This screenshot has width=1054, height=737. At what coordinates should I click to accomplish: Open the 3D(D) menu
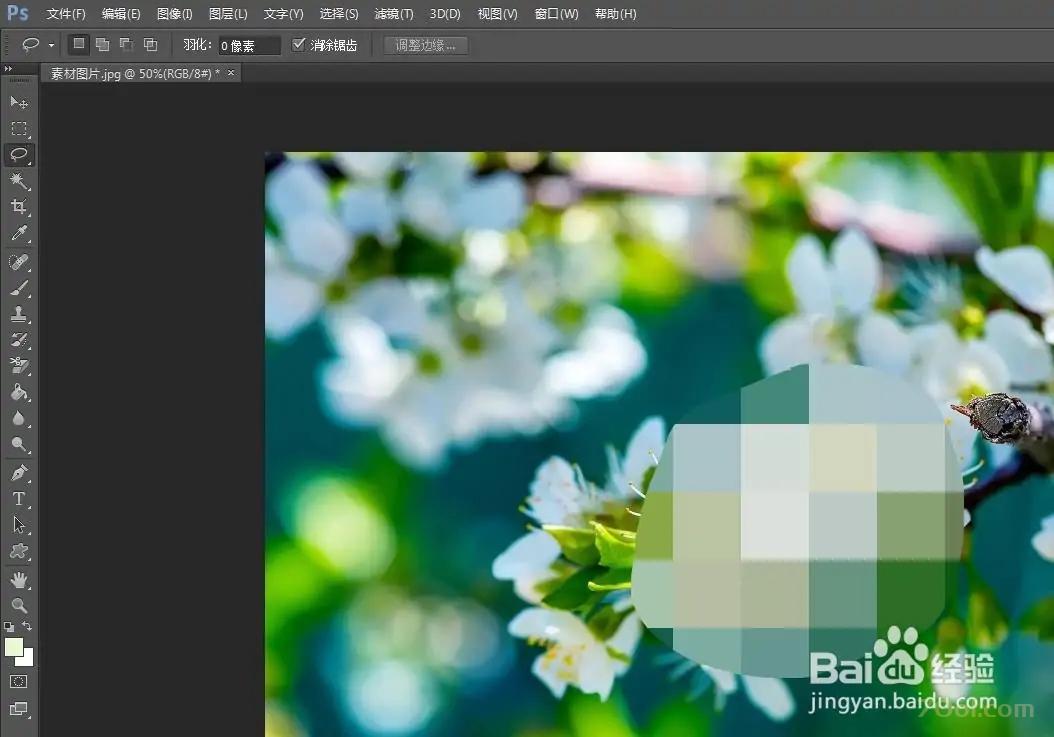click(x=445, y=13)
